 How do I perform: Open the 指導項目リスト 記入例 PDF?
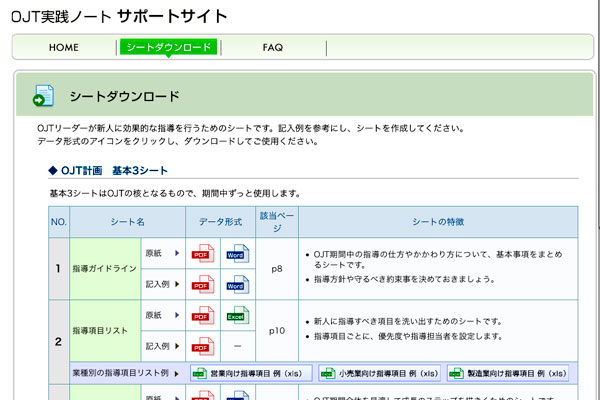tap(203, 346)
